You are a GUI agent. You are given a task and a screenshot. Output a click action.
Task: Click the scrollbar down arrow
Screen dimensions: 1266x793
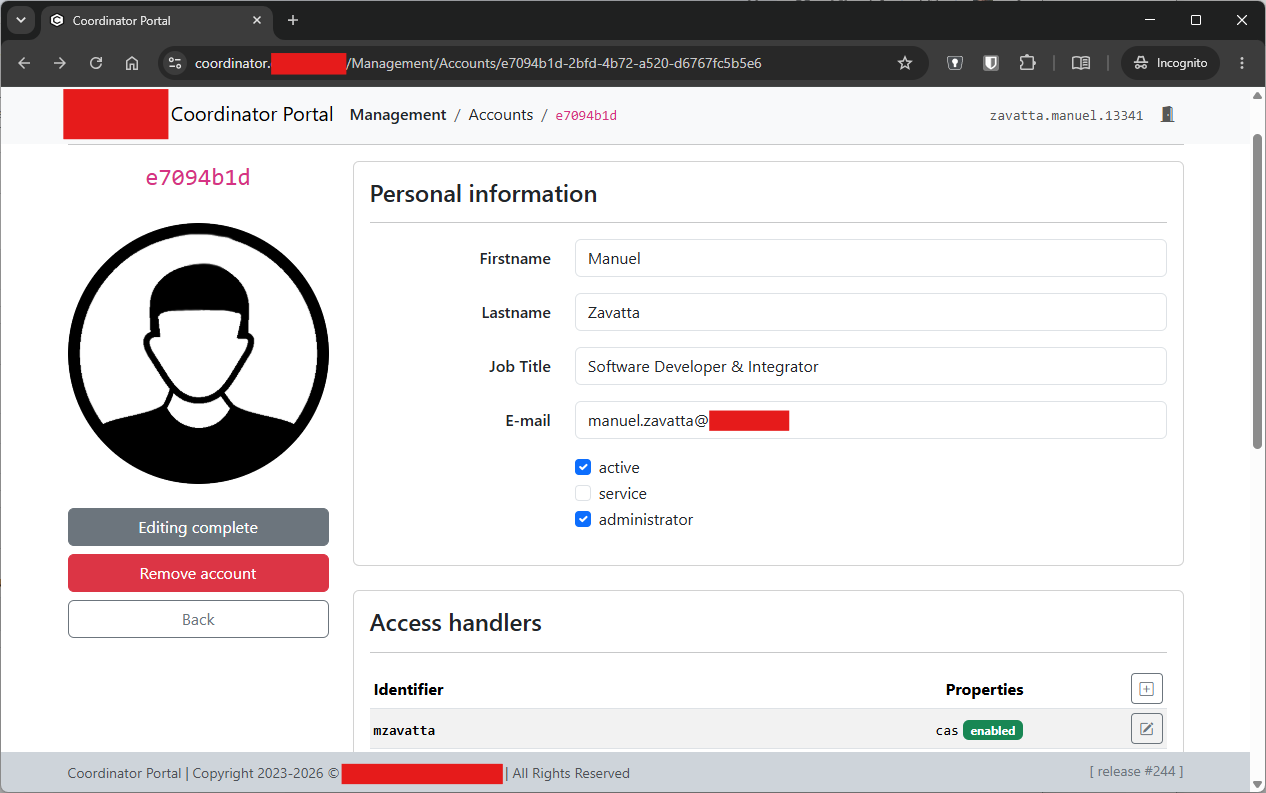pyautogui.click(x=1258, y=784)
